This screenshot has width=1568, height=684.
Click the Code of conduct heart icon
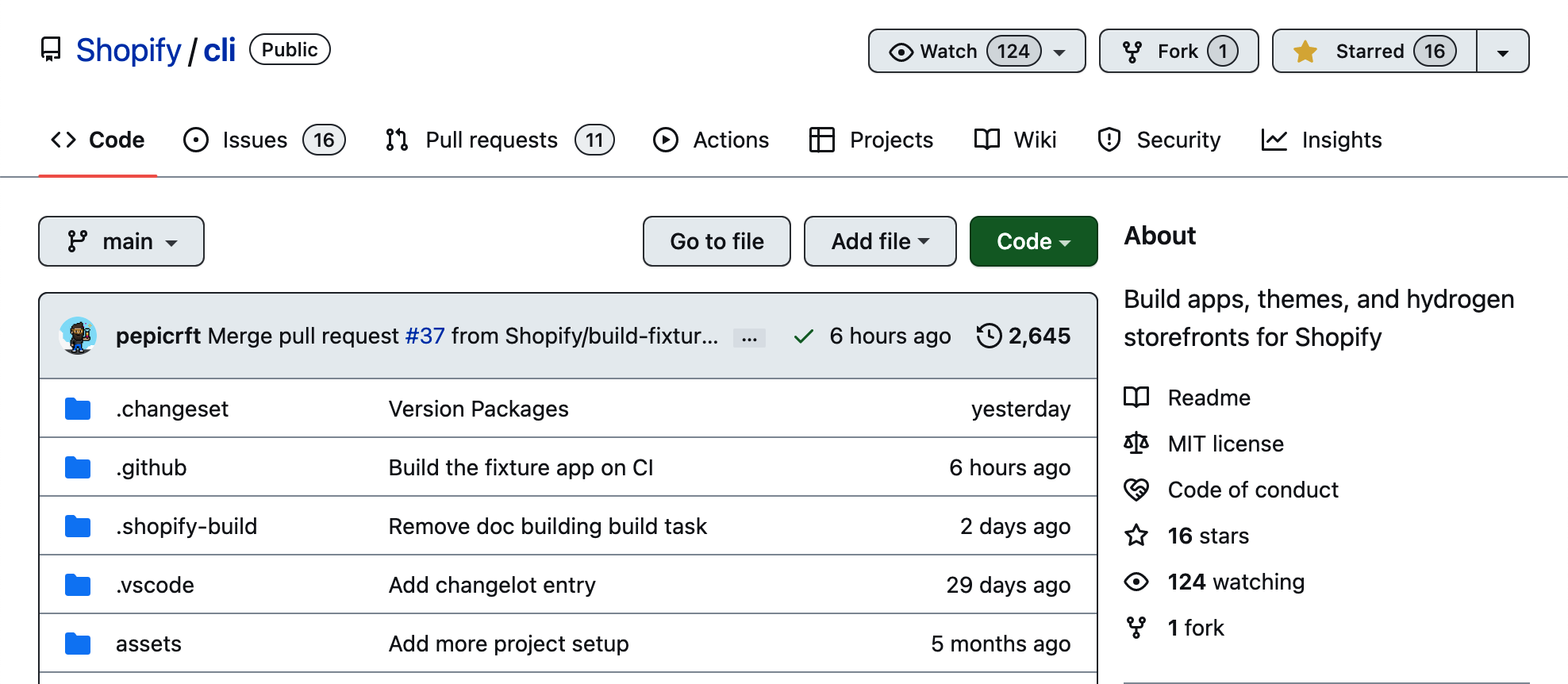pyautogui.click(x=1136, y=490)
